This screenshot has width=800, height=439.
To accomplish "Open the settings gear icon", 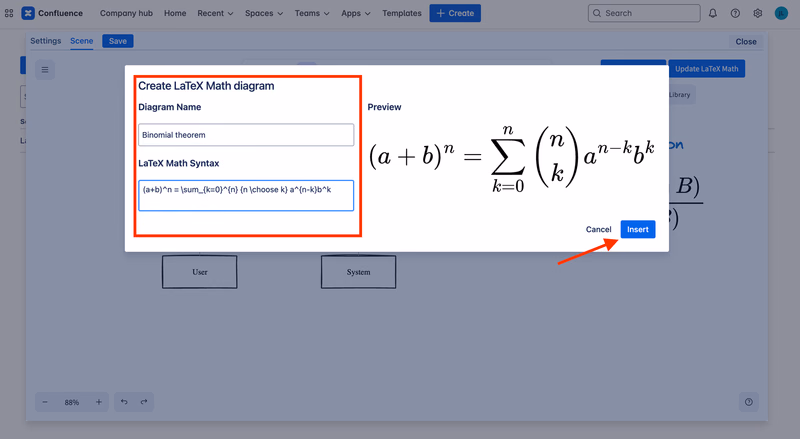I will 758,13.
